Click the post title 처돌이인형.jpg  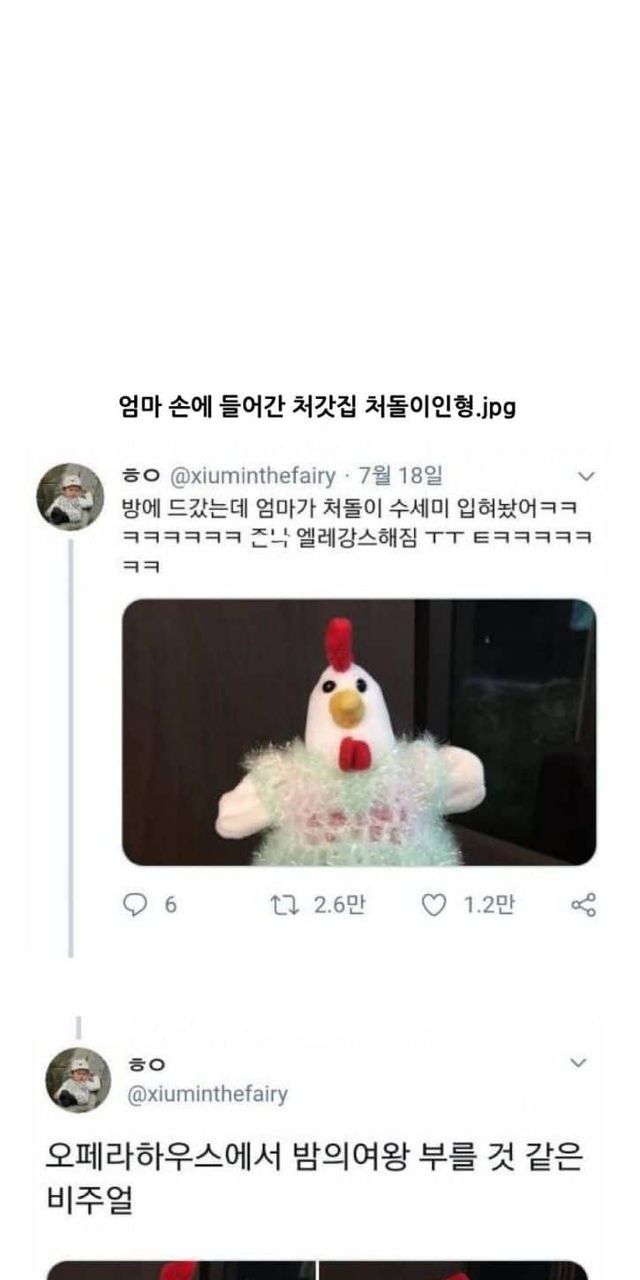tap(316, 407)
